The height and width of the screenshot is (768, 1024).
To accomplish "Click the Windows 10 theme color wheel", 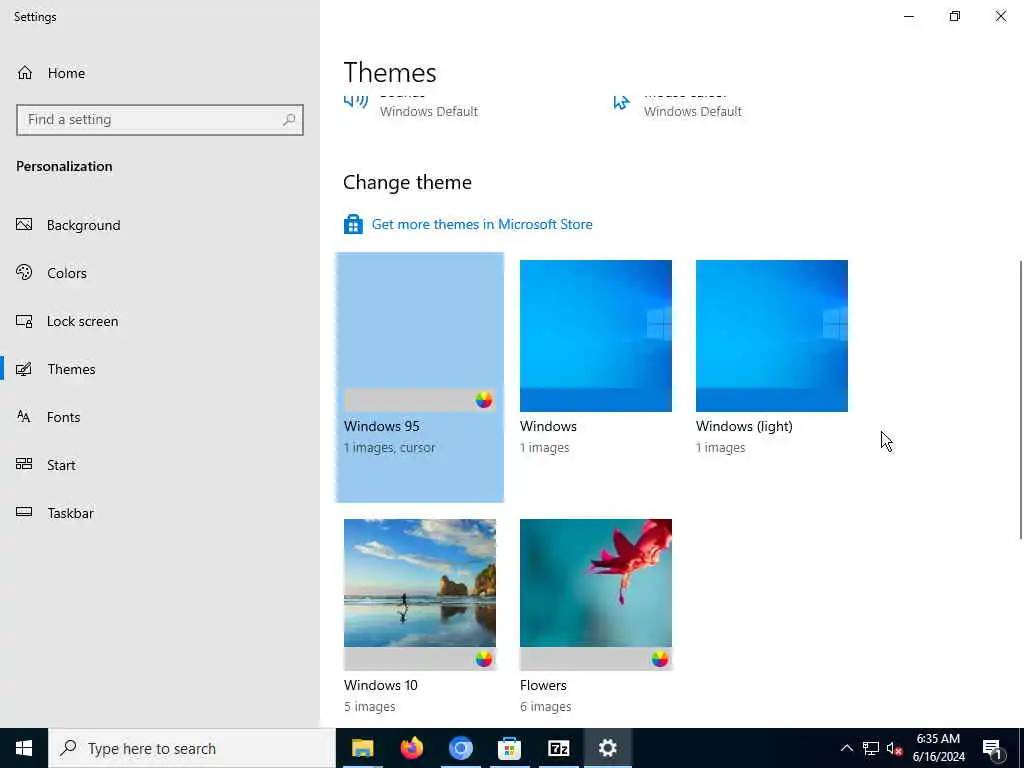I will pyautogui.click(x=483, y=659).
